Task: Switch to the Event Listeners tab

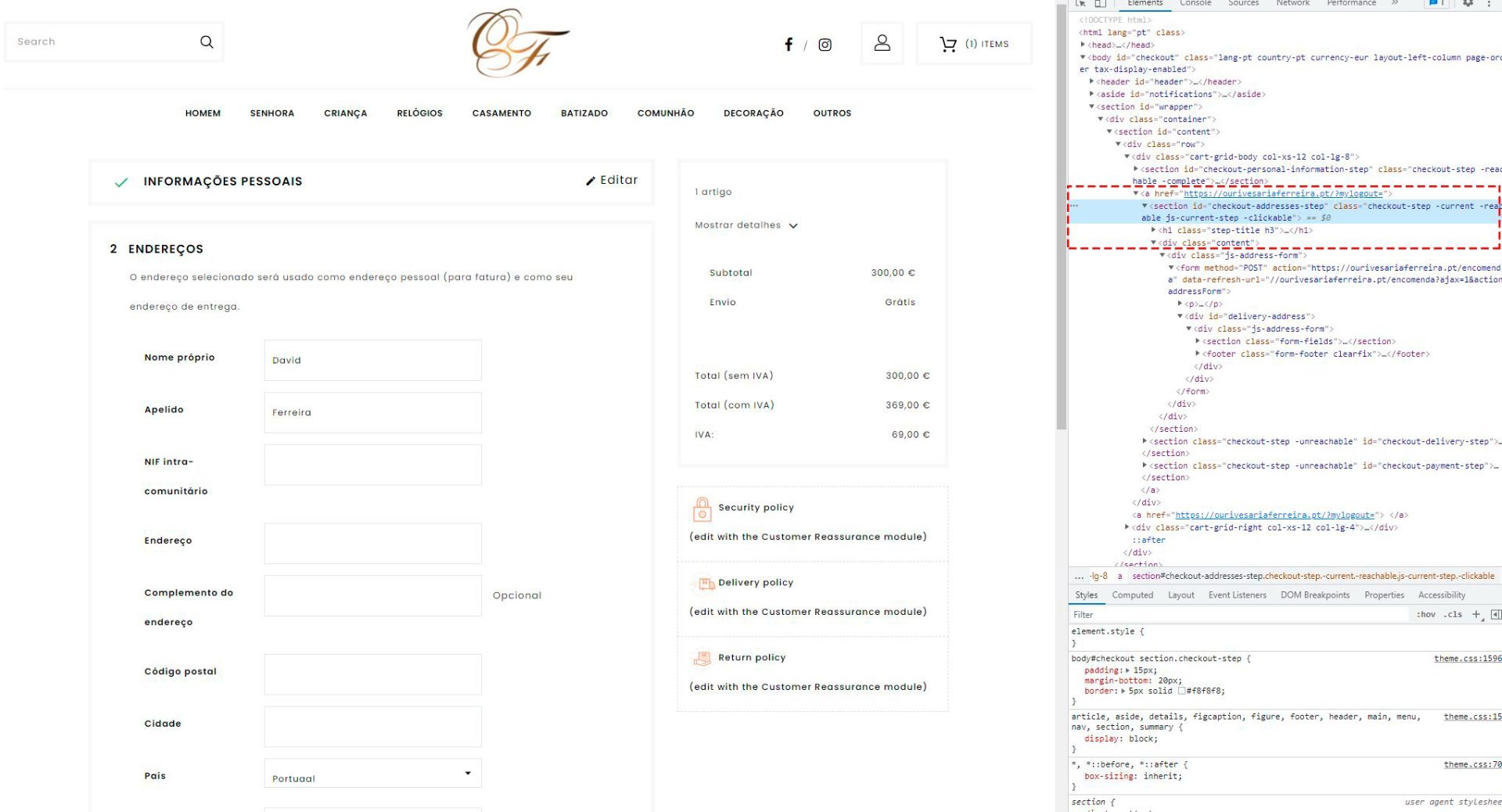Action: pyautogui.click(x=1238, y=595)
